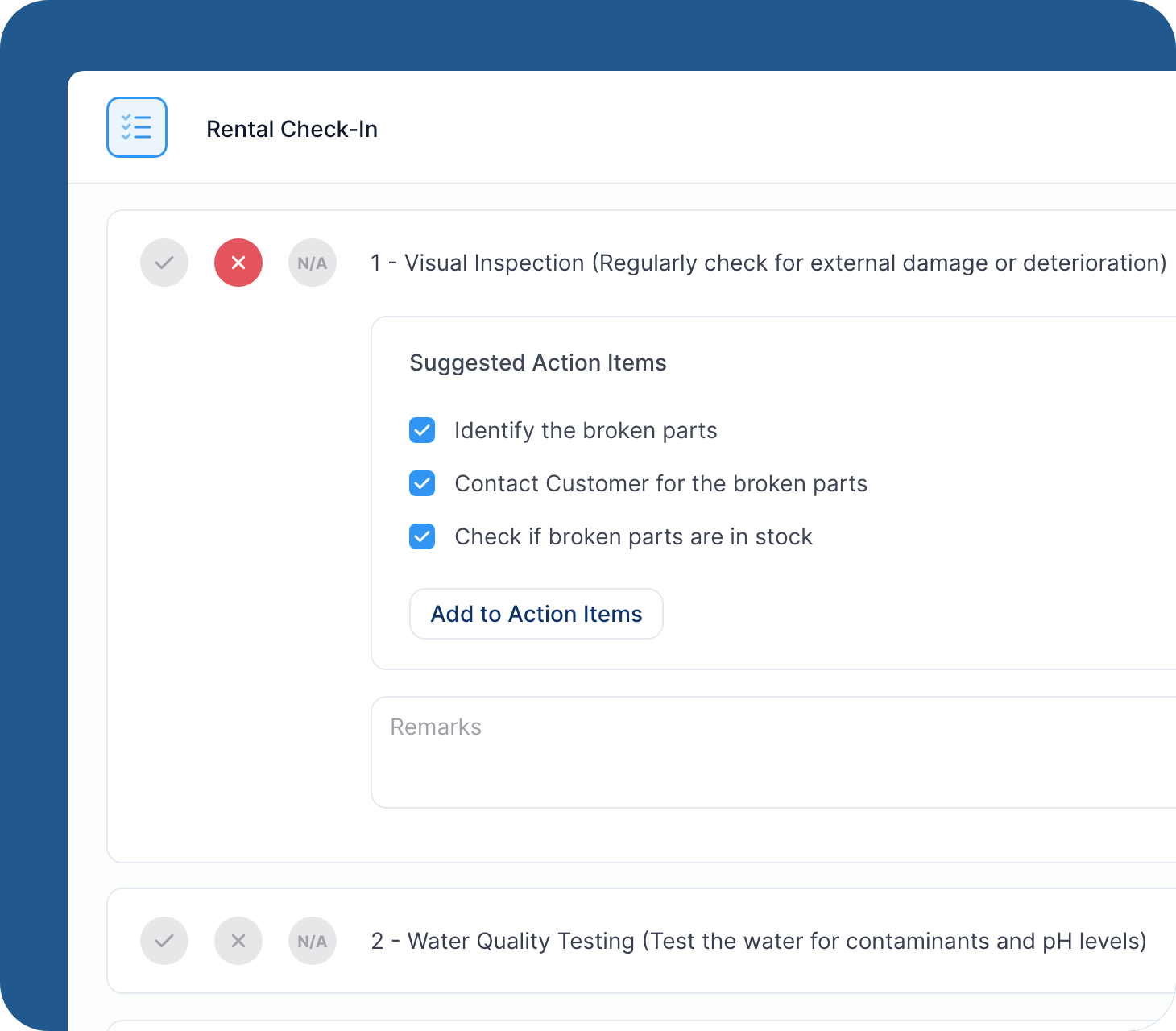
Task: Uncheck Check if broken parts are in stock
Action: 422,536
